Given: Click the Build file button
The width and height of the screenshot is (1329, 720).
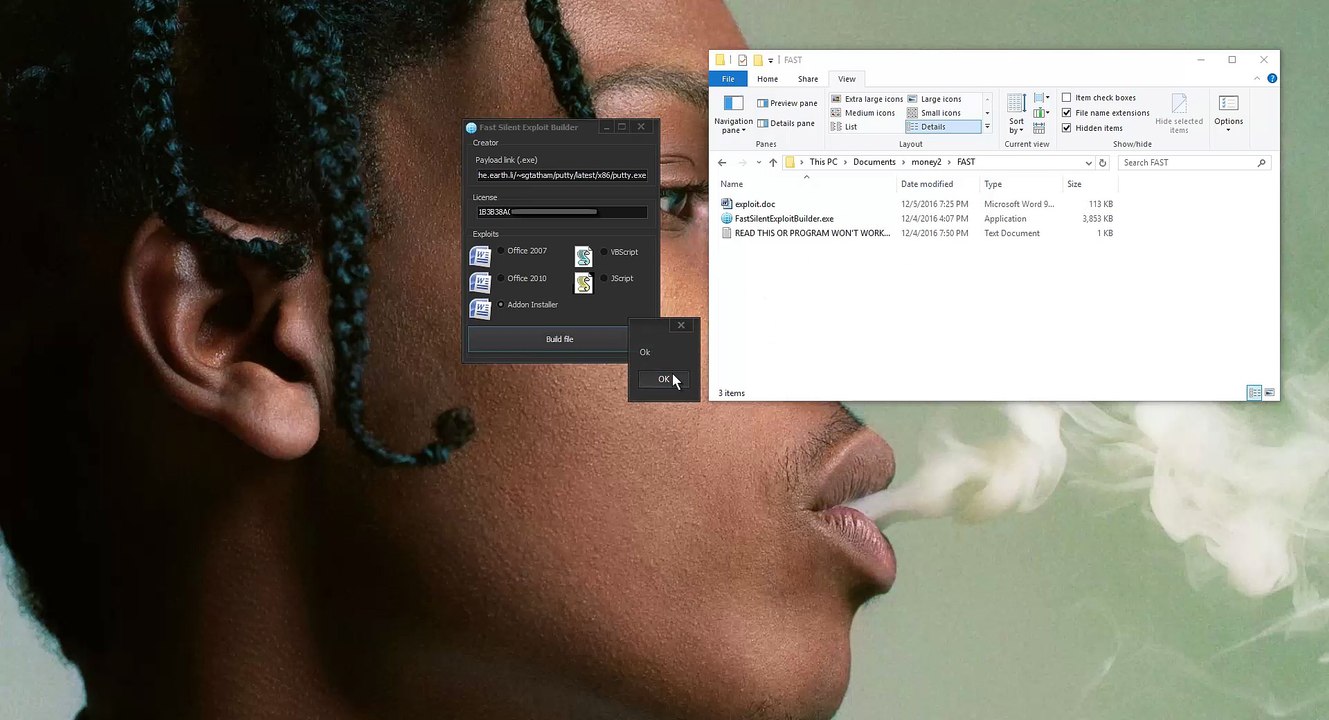Looking at the screenshot, I should pyautogui.click(x=559, y=339).
